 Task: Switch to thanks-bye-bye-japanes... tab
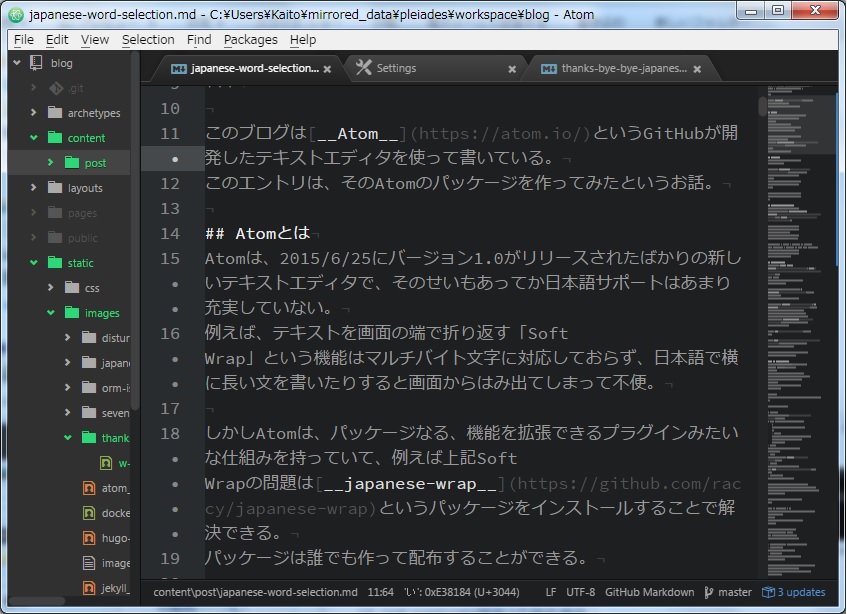coord(624,68)
